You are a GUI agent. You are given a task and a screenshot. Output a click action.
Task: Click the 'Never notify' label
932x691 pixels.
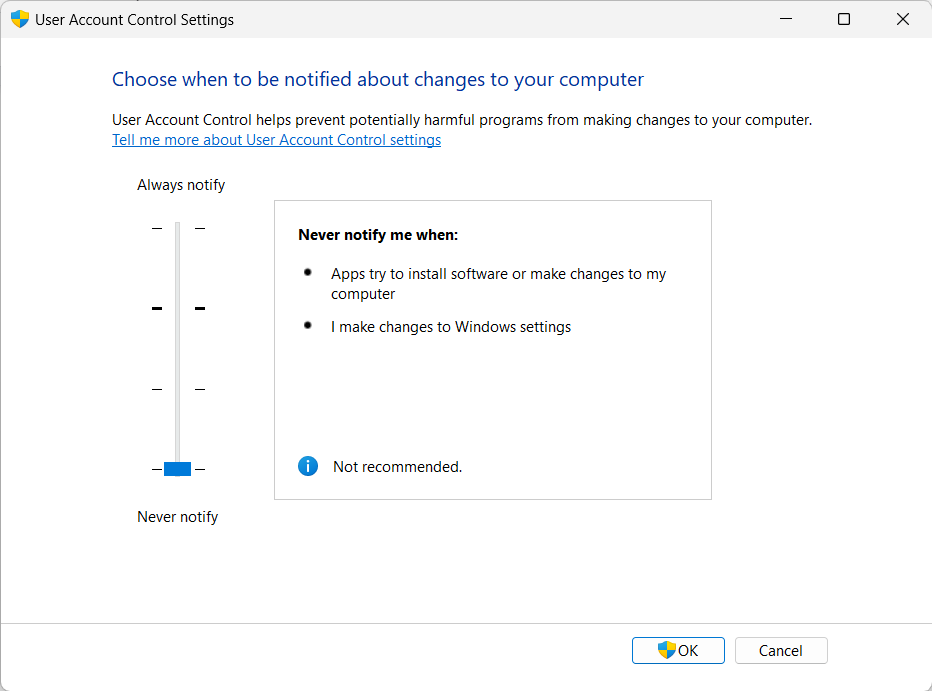coord(178,517)
